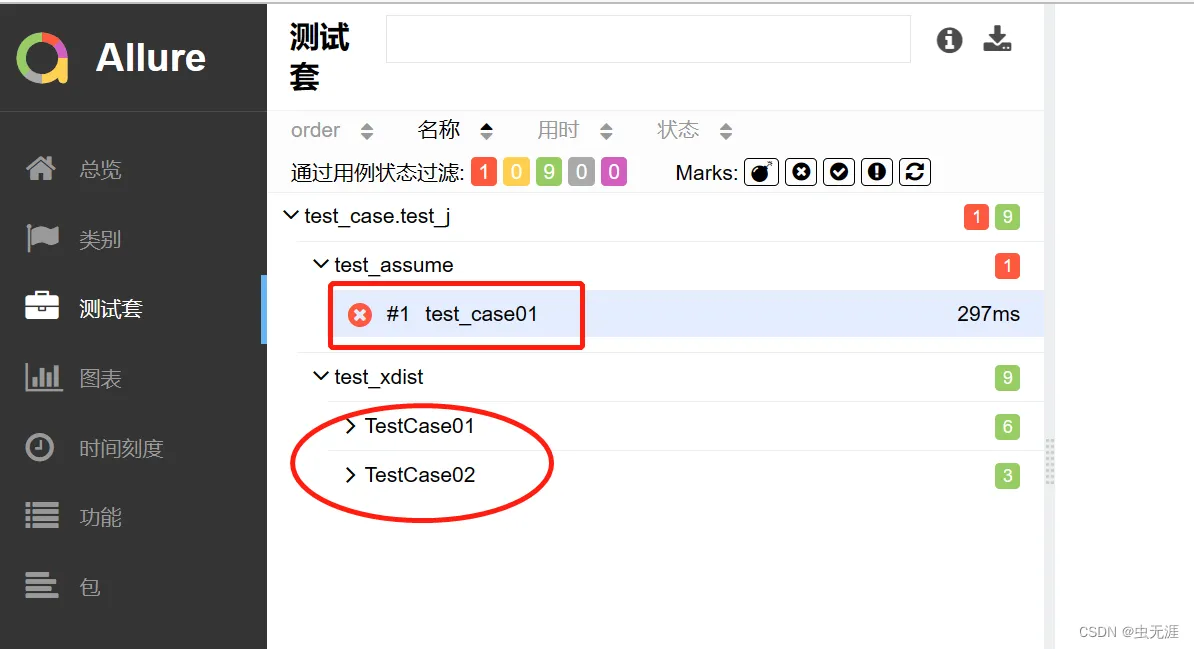Click the green 9 badge of test_xdist
The height and width of the screenshot is (649, 1194).
(x=1007, y=378)
